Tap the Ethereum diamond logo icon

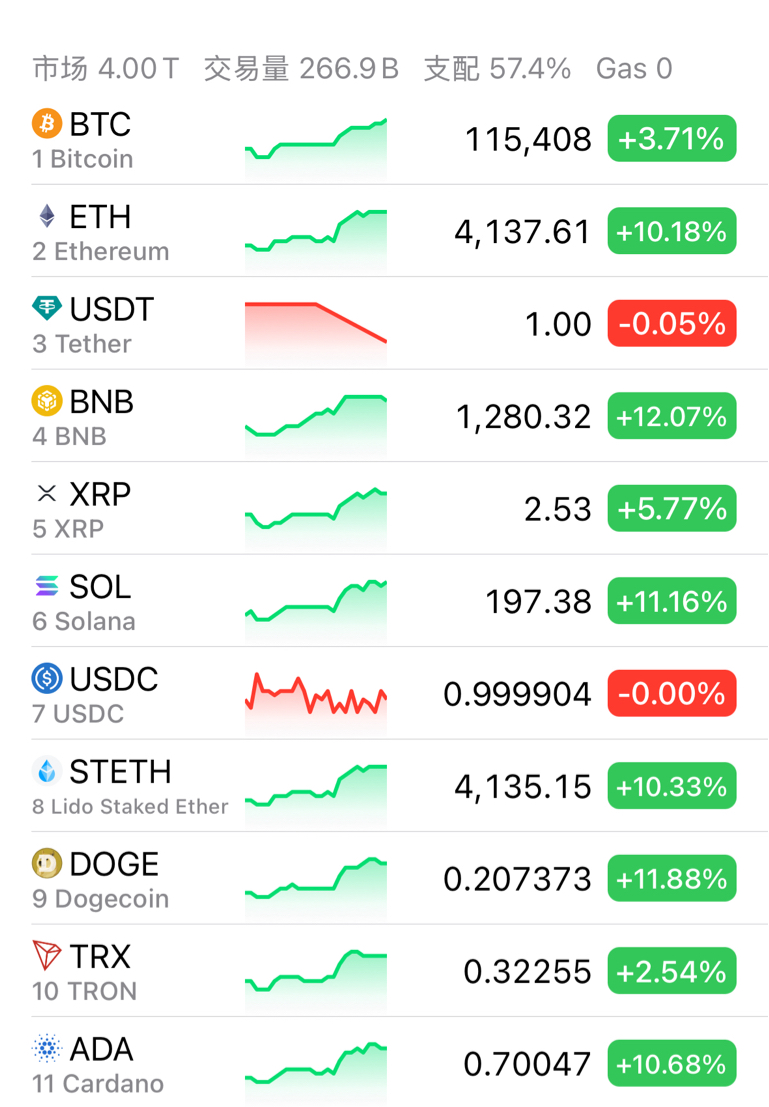pos(47,216)
